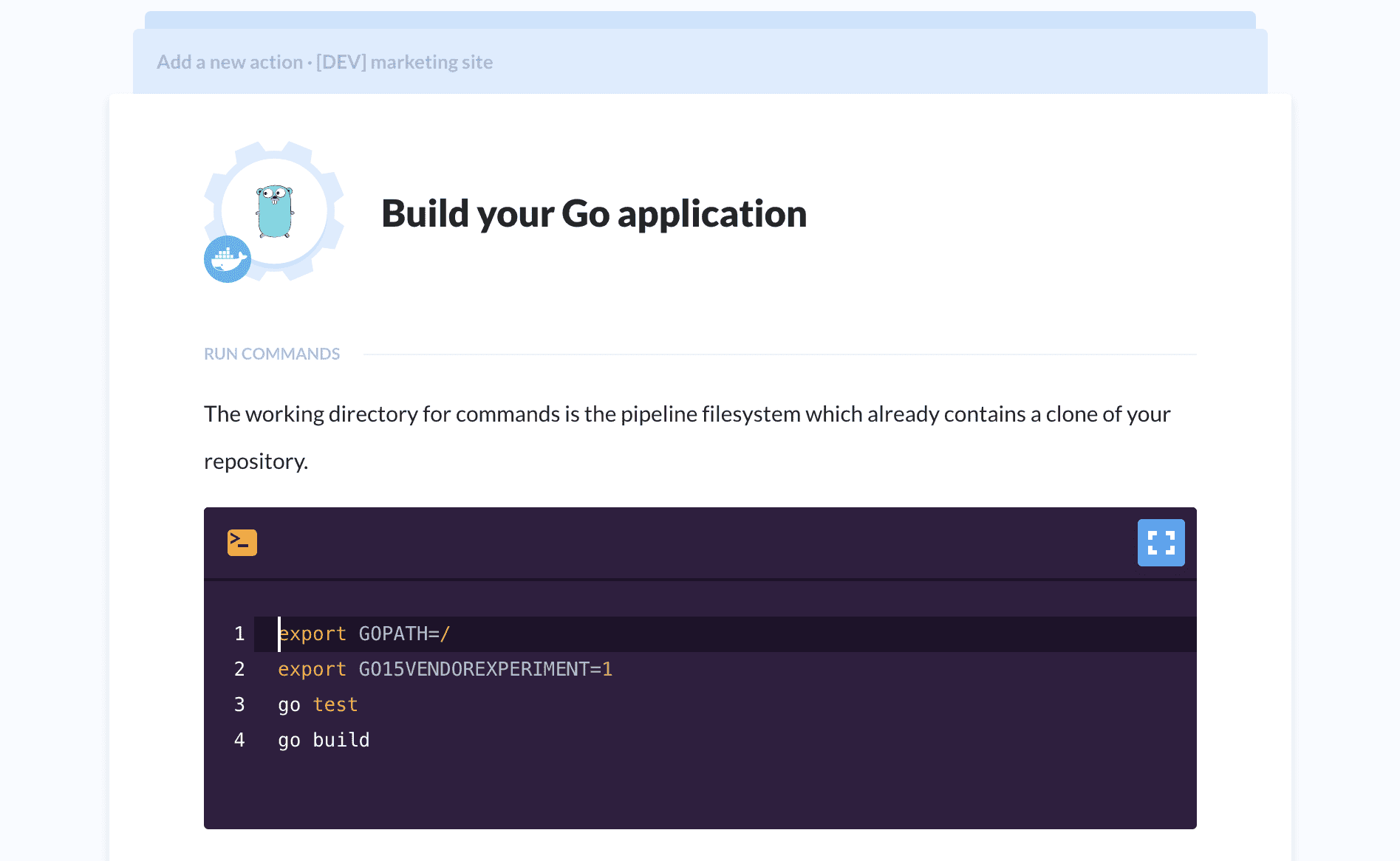Image resolution: width=1400 pixels, height=861 pixels.
Task: Click line number 2 in the gutter
Action: pos(239,670)
